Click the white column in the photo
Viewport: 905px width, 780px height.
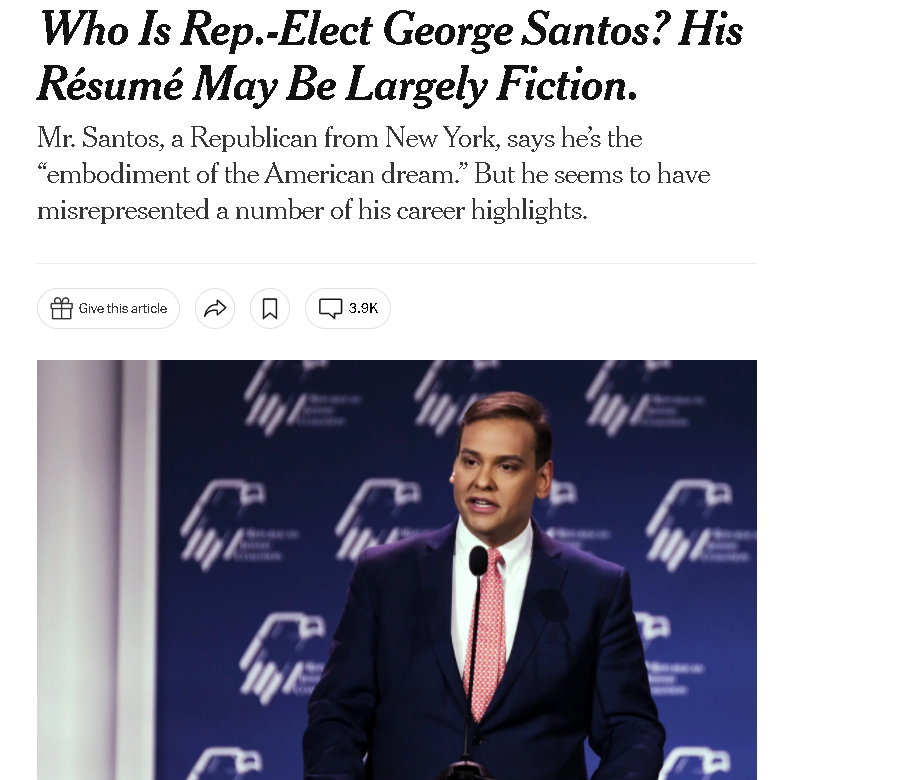[98, 570]
